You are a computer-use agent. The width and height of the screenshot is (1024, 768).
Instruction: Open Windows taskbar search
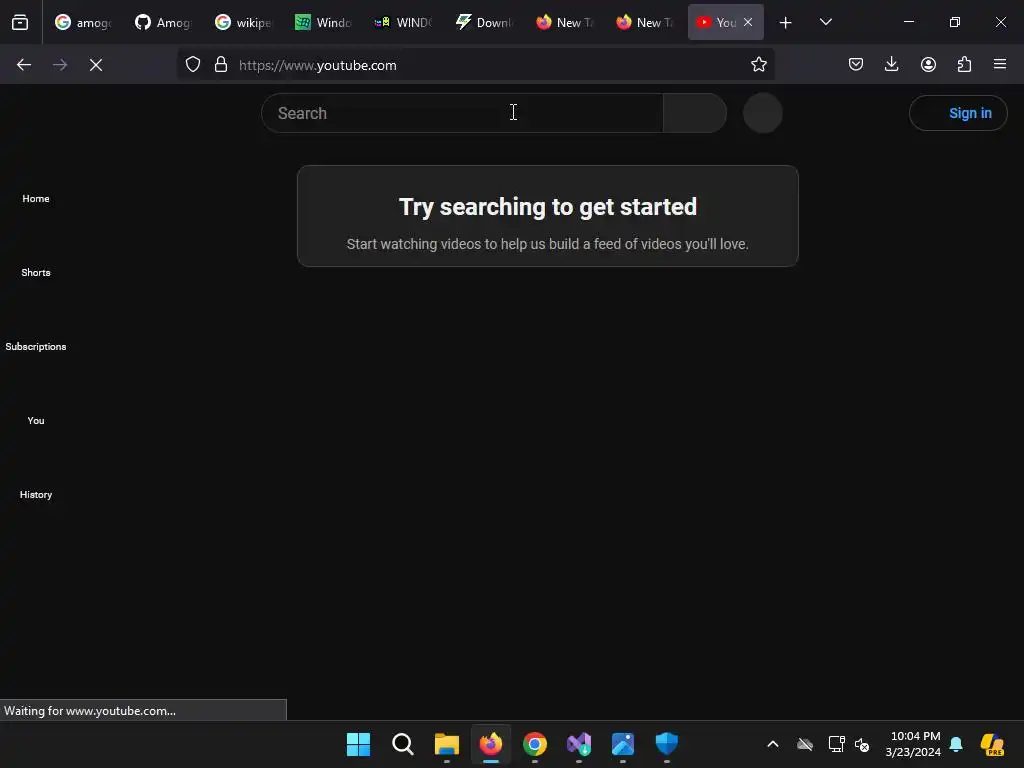pyautogui.click(x=402, y=744)
